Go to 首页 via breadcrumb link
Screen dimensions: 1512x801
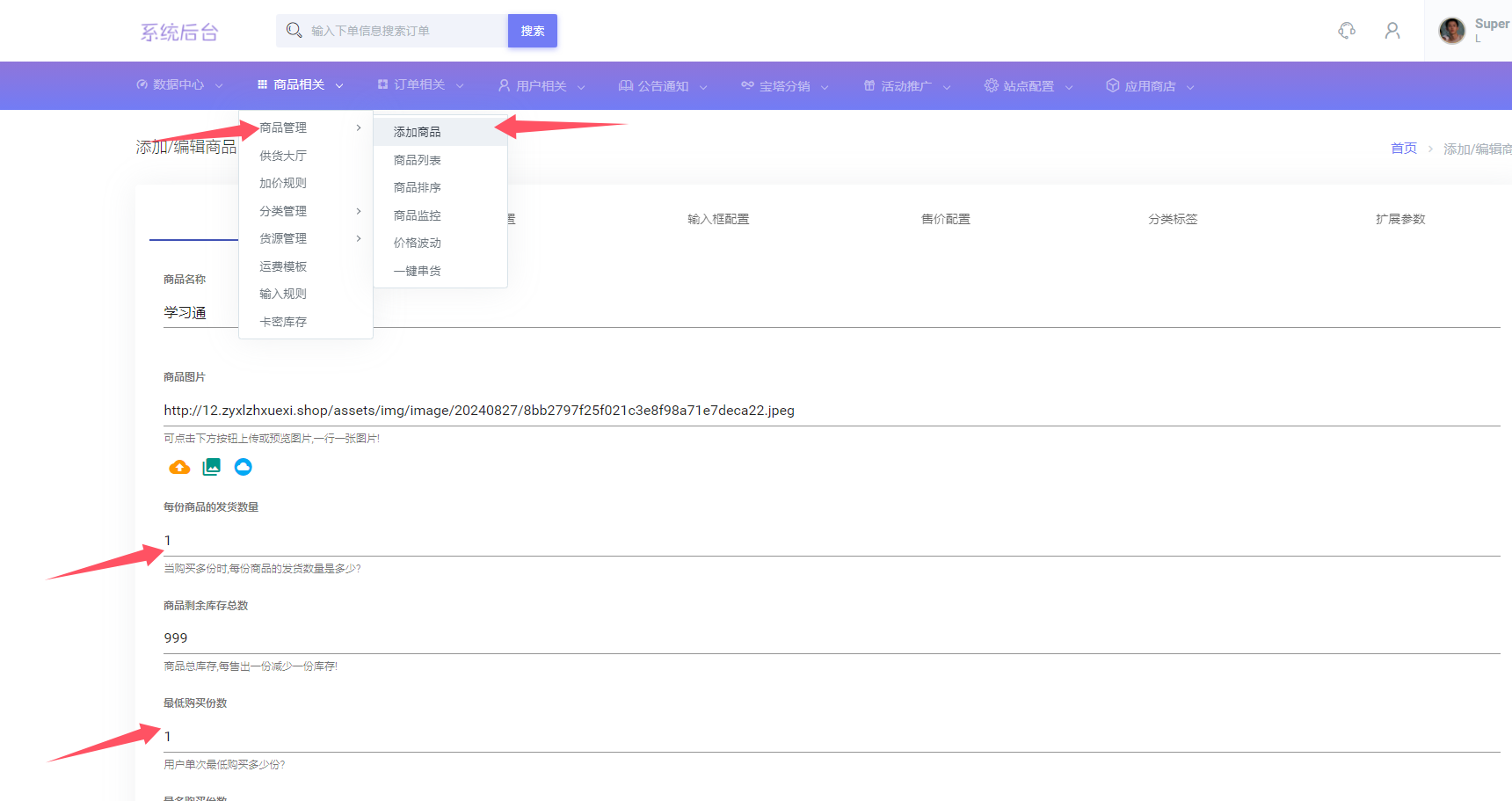tap(1403, 149)
